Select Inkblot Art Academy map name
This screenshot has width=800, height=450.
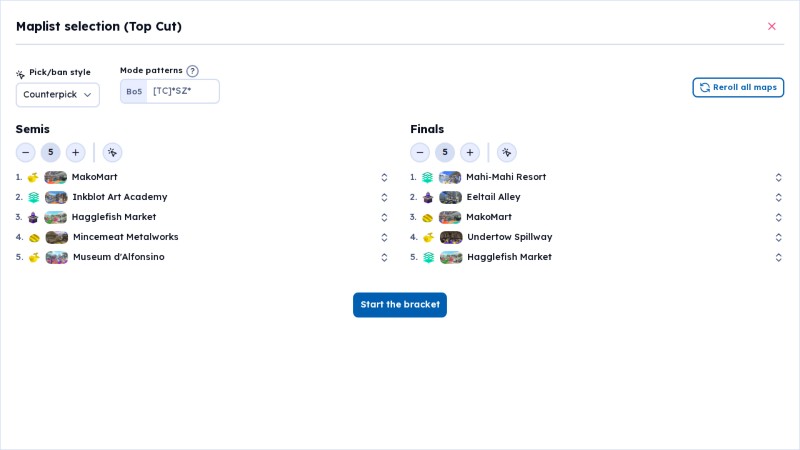click(120, 197)
